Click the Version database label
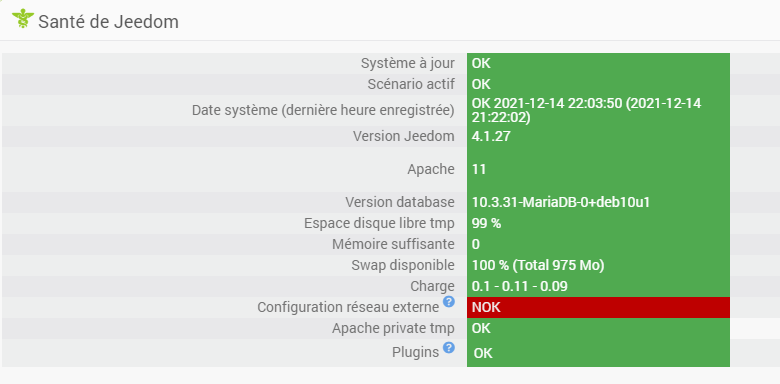The width and height of the screenshot is (780, 384). [x=400, y=202]
